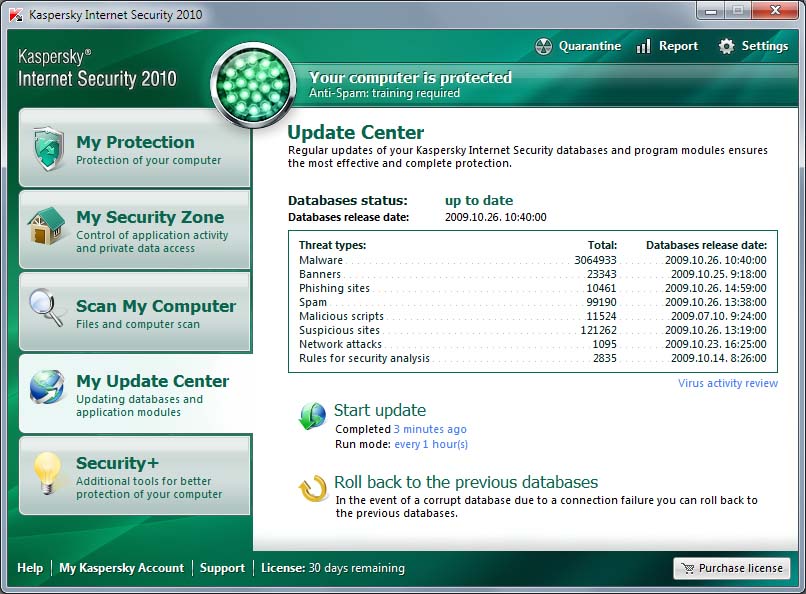The image size is (806, 594).
Task: Click the Network attacks row
Action: tap(533, 344)
